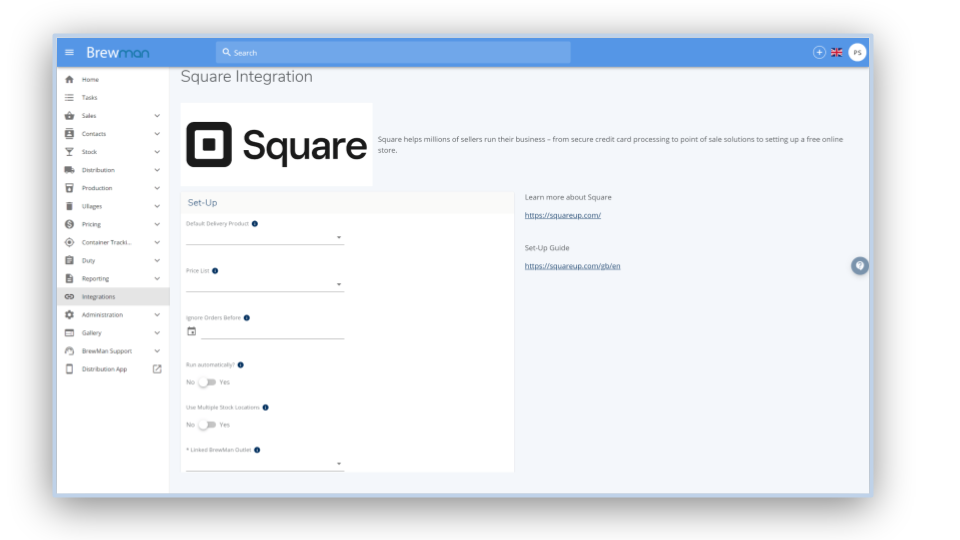
Task: Click the Tasks list icon
Action: point(69,97)
